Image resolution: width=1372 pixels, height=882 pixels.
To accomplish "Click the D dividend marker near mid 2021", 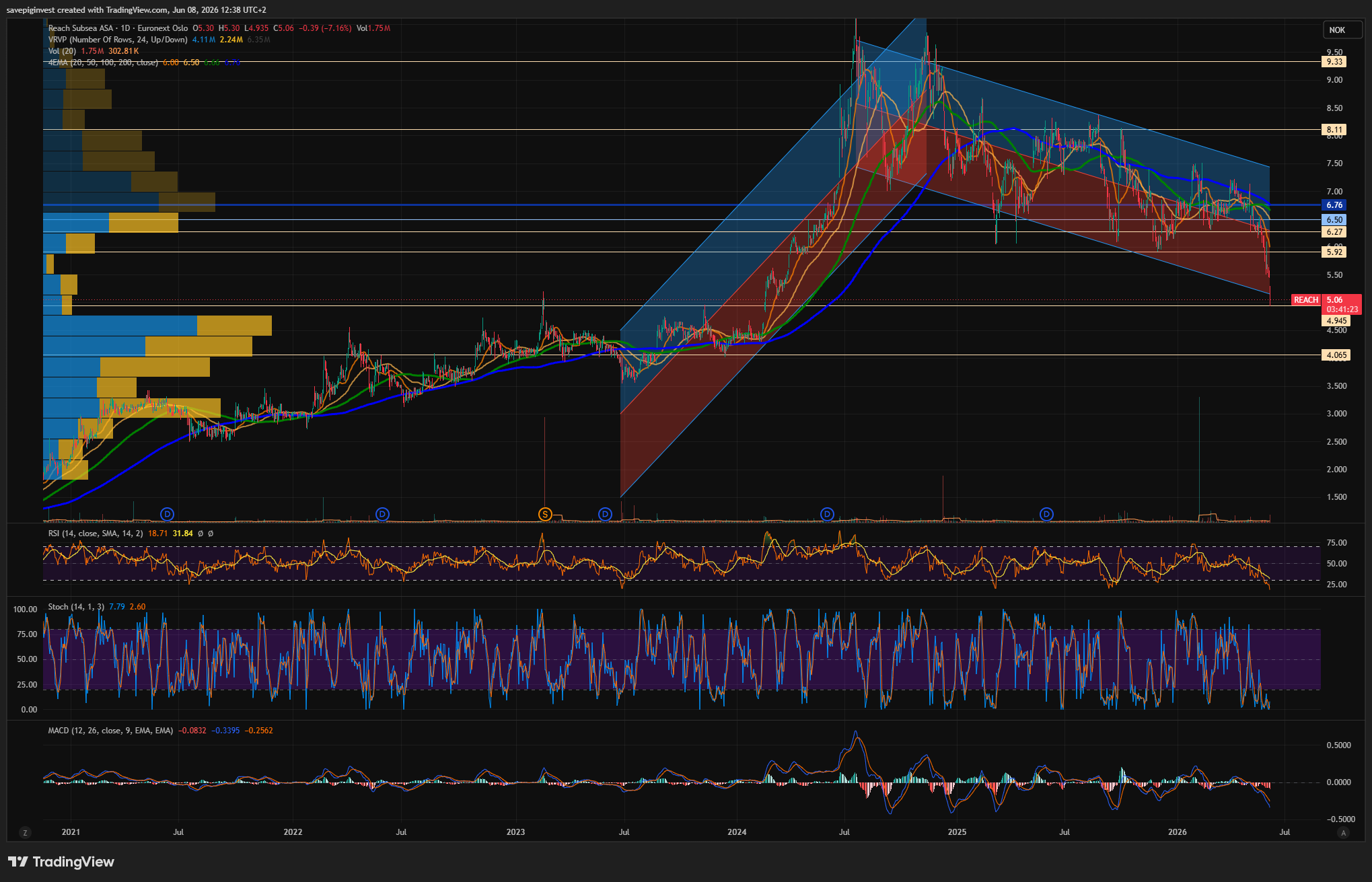I will pyautogui.click(x=168, y=515).
